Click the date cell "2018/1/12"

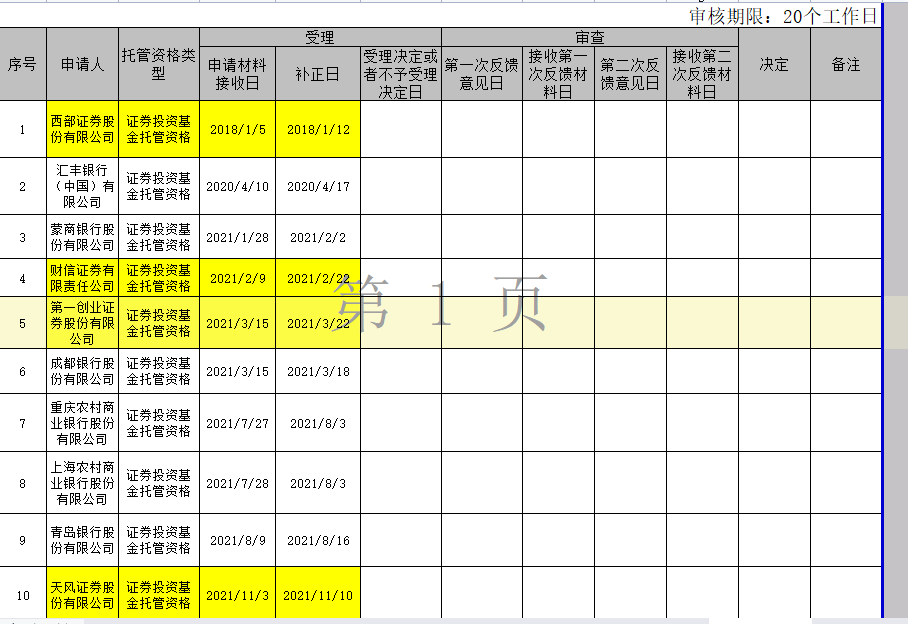(x=318, y=129)
